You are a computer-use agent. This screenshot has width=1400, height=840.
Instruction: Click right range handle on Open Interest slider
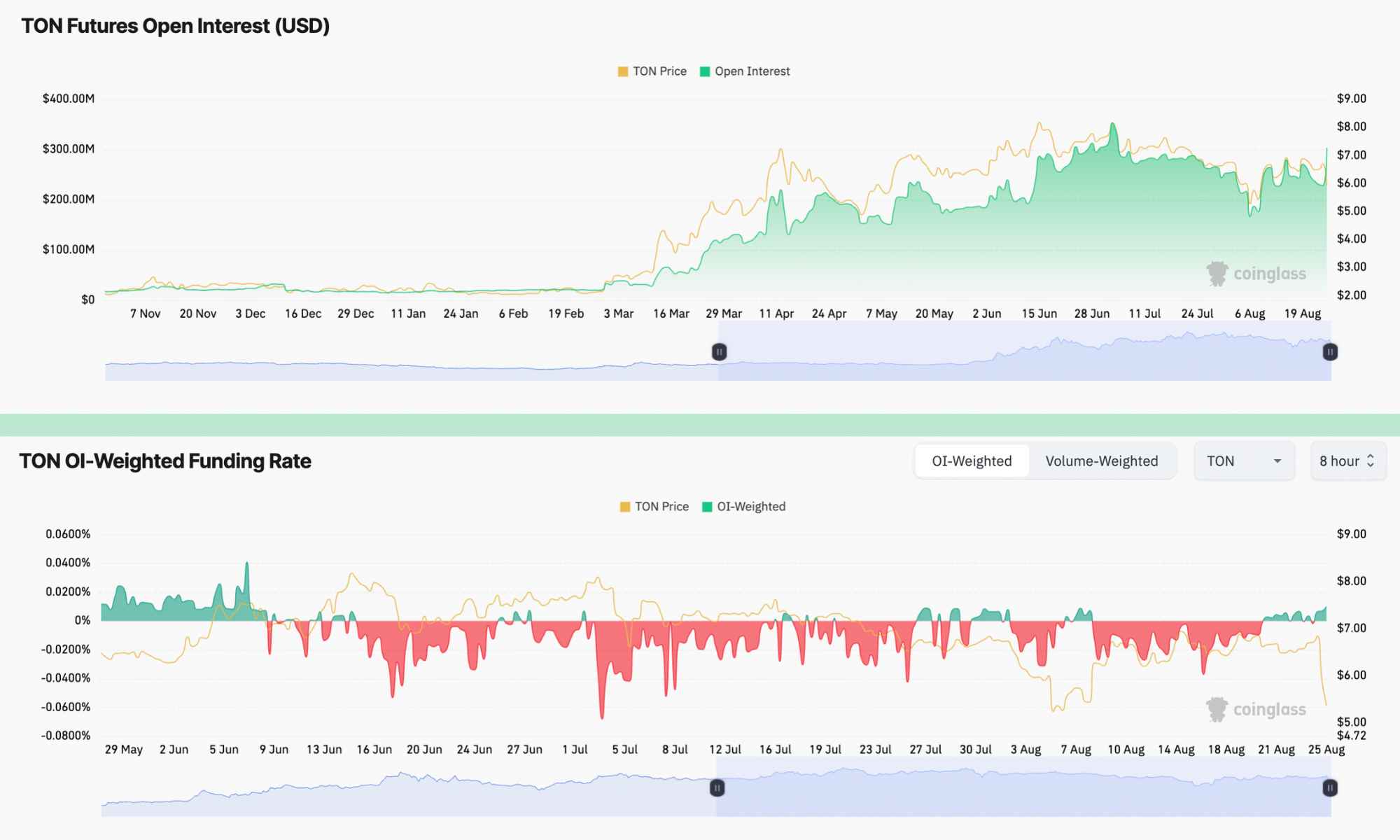pyautogui.click(x=1330, y=352)
